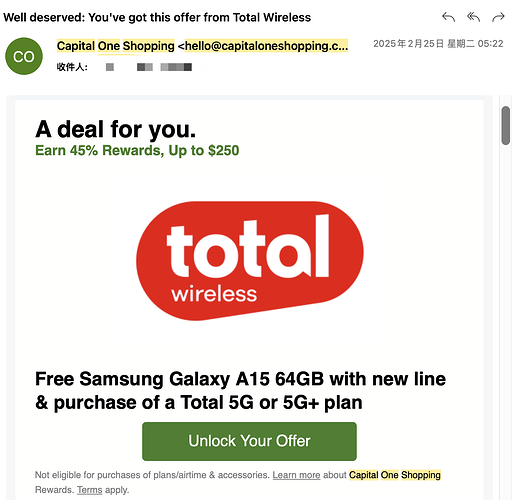Click the message scrollbar thumb
This screenshot has width=521, height=500.
point(506,126)
